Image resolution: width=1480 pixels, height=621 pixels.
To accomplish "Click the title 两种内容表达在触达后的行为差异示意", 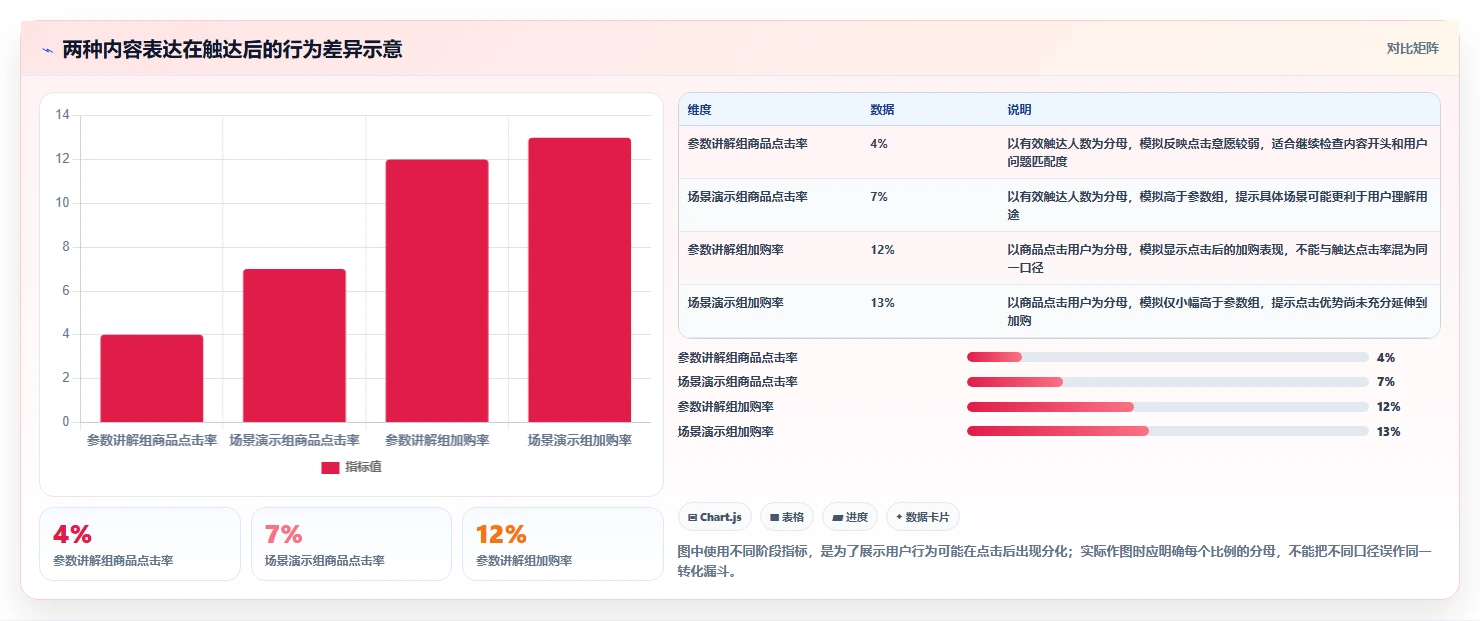I will point(233,49).
